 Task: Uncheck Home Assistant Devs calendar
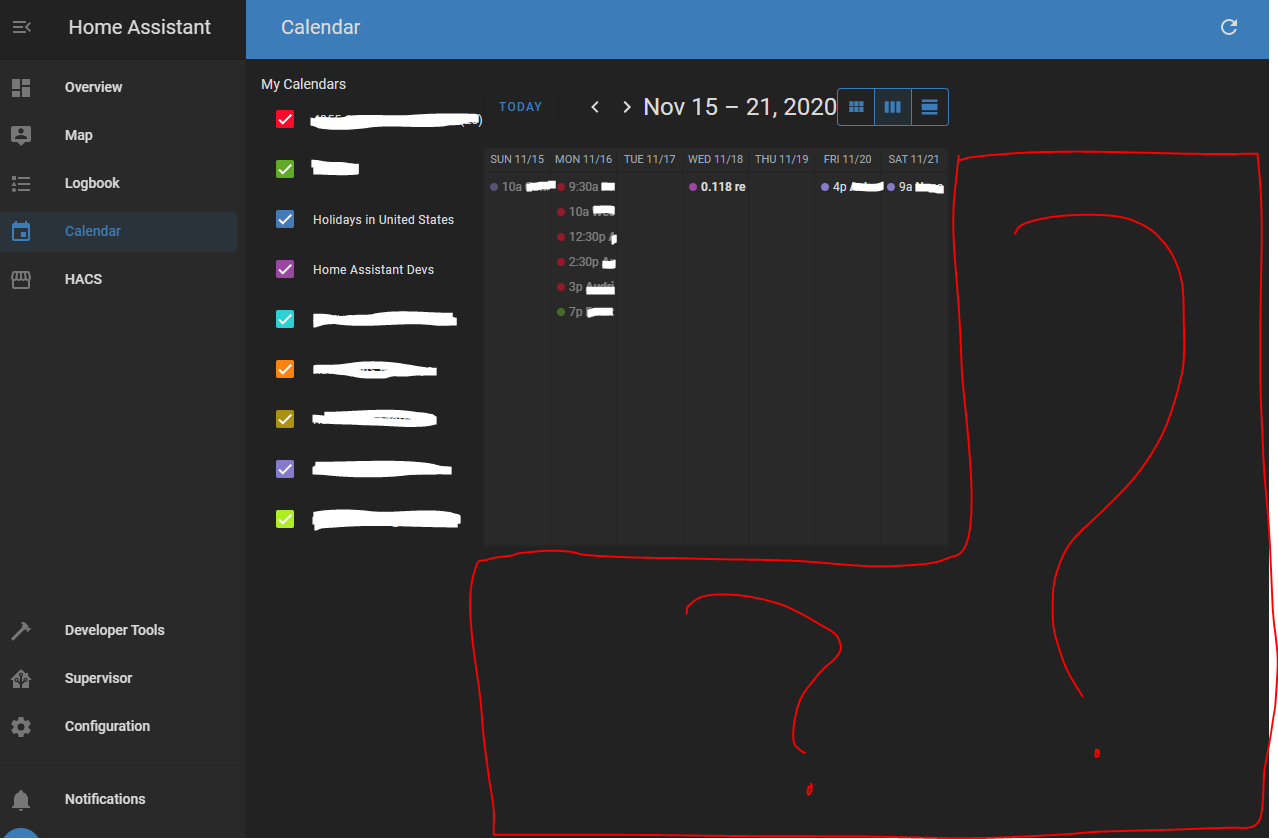(x=285, y=269)
